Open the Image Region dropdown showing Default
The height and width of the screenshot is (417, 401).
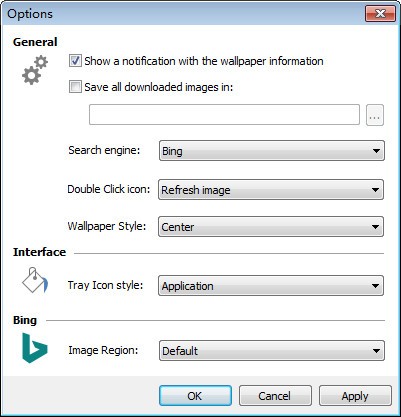click(x=272, y=351)
